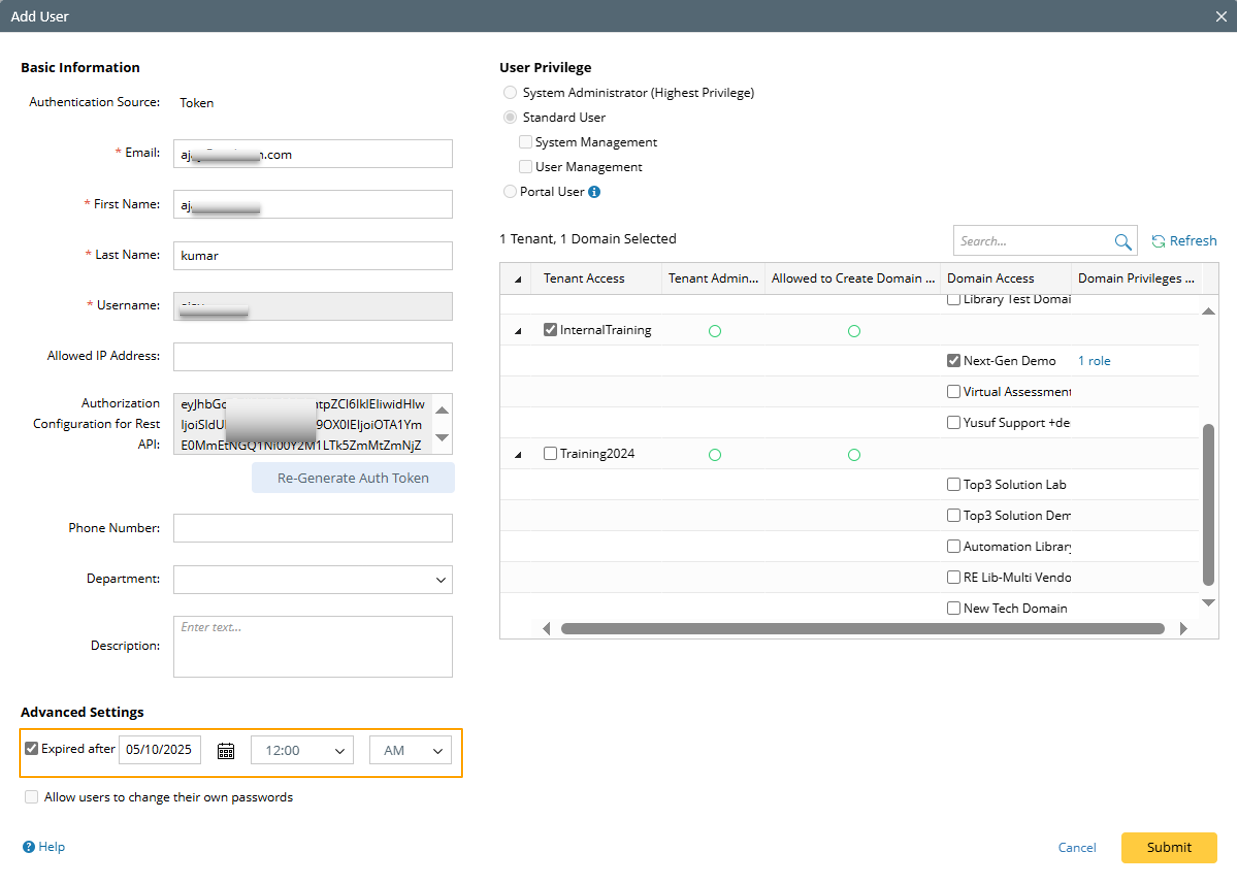Check the Training2024 tenant checkbox
Viewport: 1237px width, 870px height.
(x=550, y=454)
